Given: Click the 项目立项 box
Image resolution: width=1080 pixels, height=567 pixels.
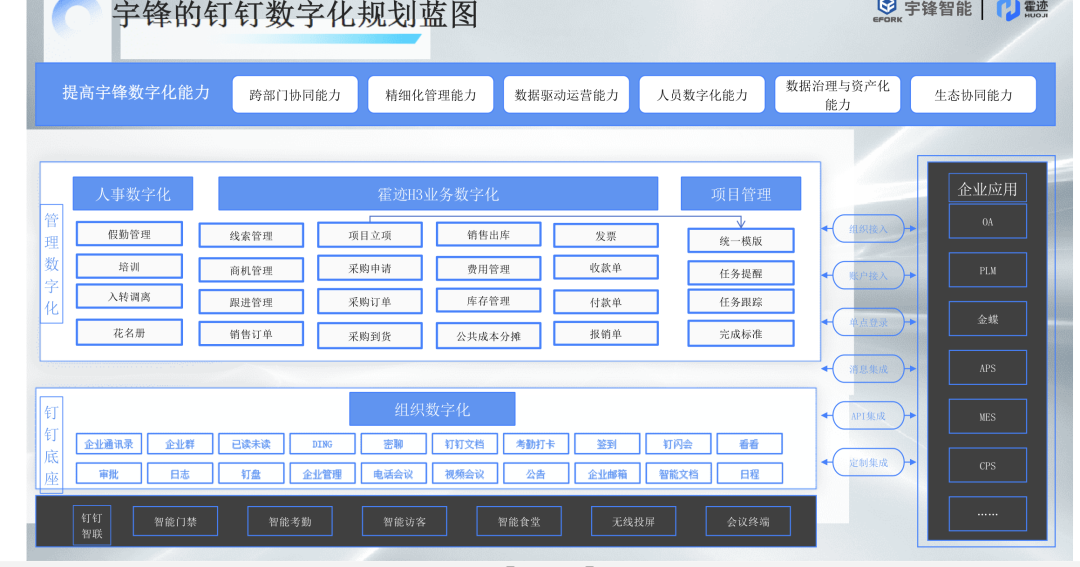Looking at the screenshot, I should [x=370, y=235].
